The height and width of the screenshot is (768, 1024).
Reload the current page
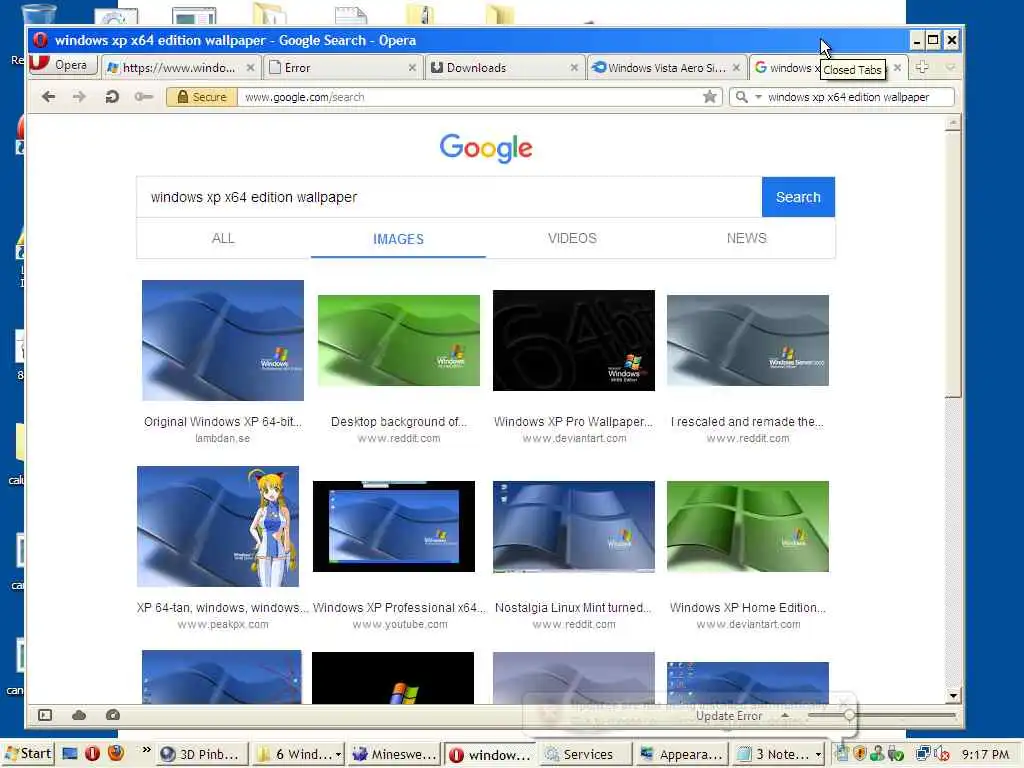[112, 97]
